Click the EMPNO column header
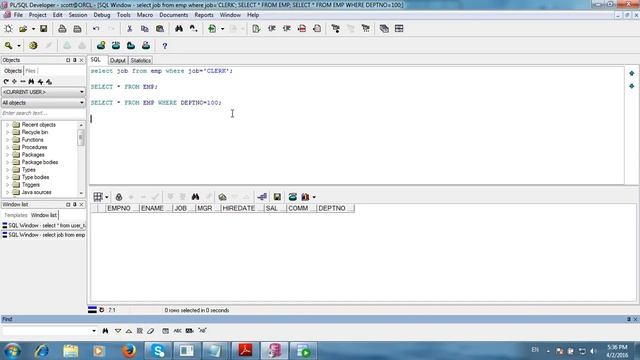 coord(122,208)
